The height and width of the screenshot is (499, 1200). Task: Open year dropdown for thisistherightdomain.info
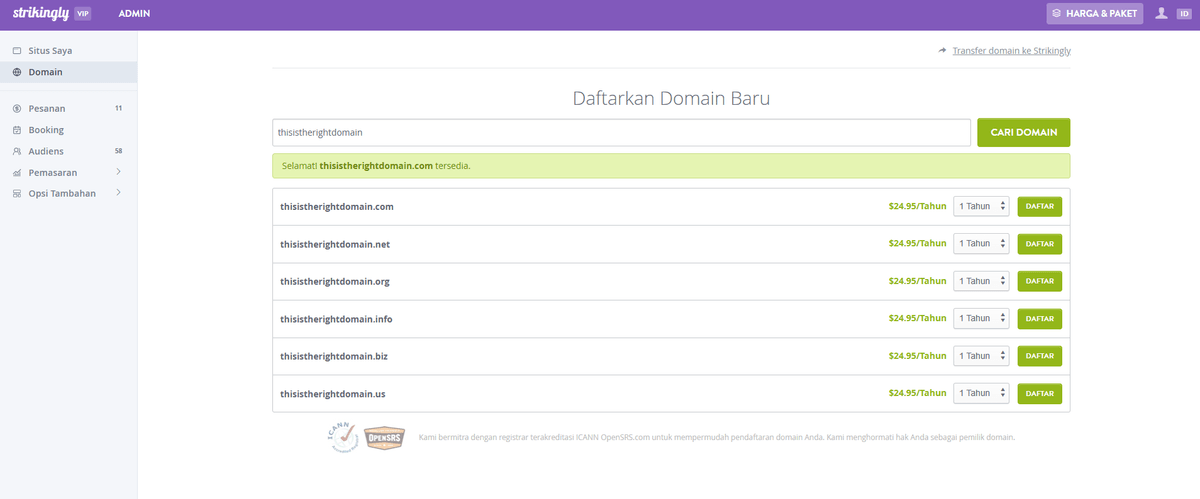click(x=981, y=318)
